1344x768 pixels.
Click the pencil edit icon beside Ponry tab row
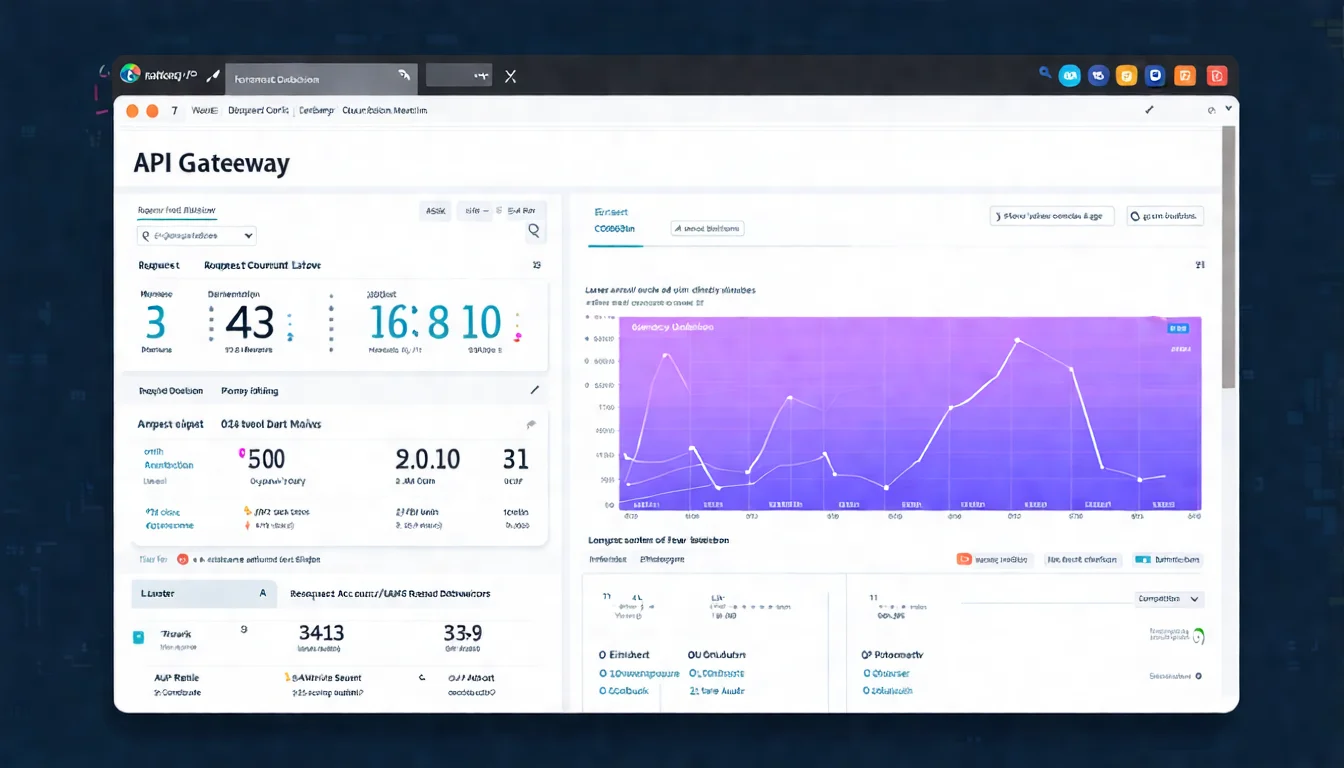click(x=534, y=390)
